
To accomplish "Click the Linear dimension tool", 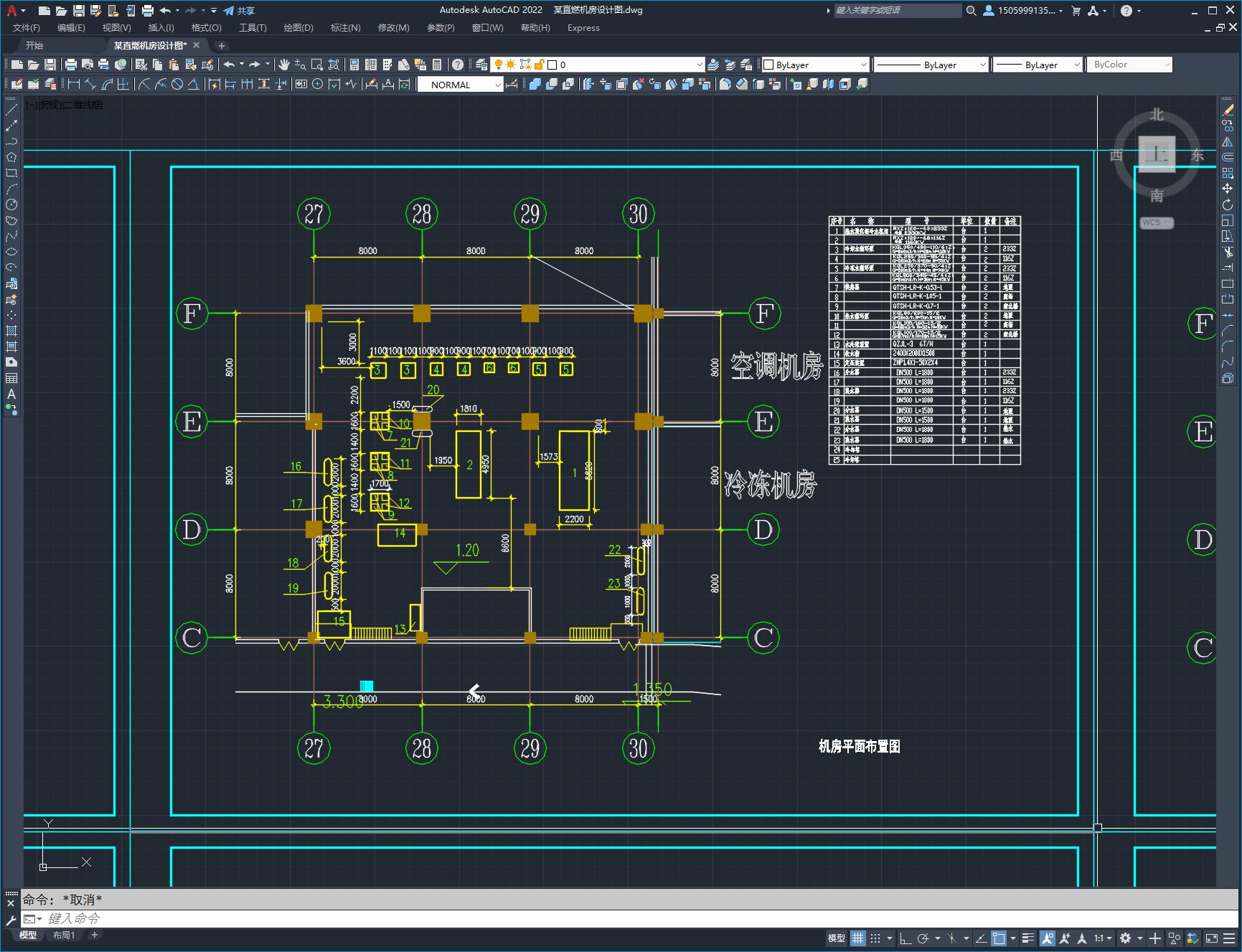I will 74,84.
